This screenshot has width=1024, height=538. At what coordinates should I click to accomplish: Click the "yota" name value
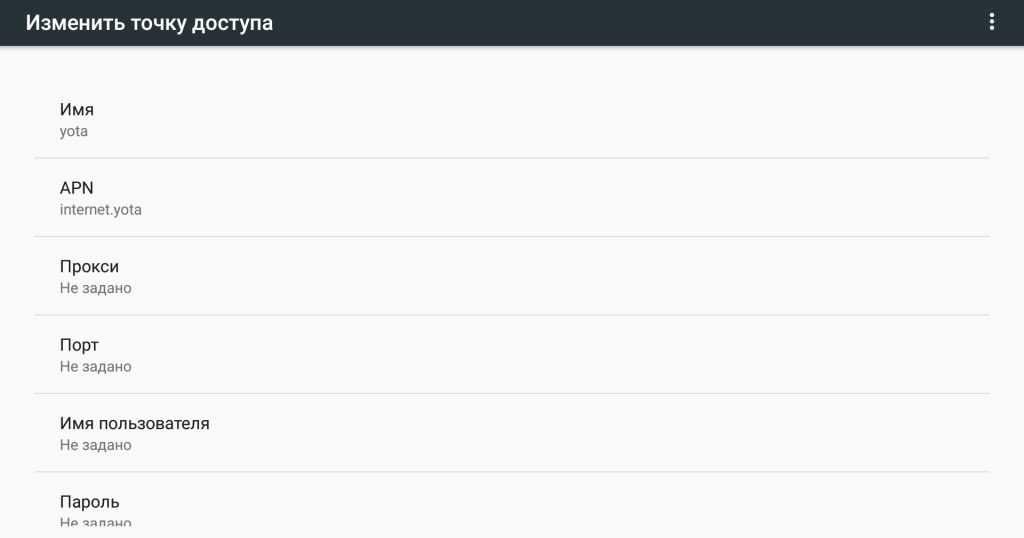point(74,131)
